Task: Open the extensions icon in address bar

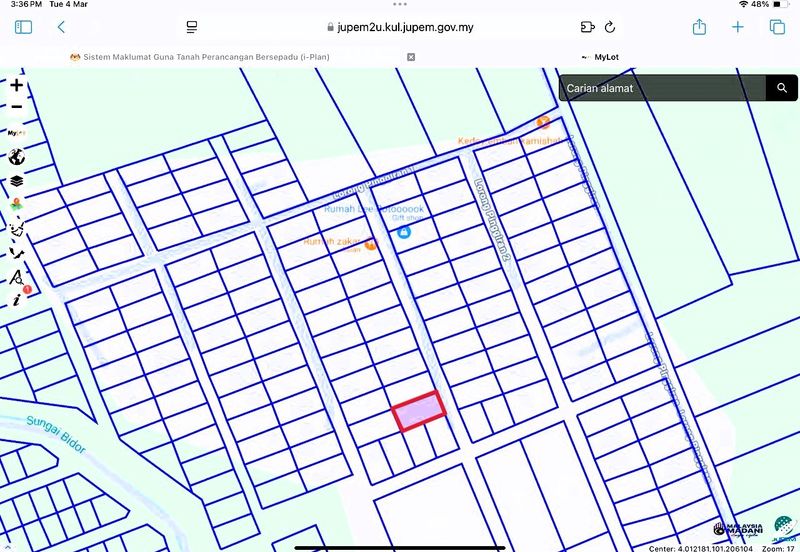Action: [x=588, y=27]
